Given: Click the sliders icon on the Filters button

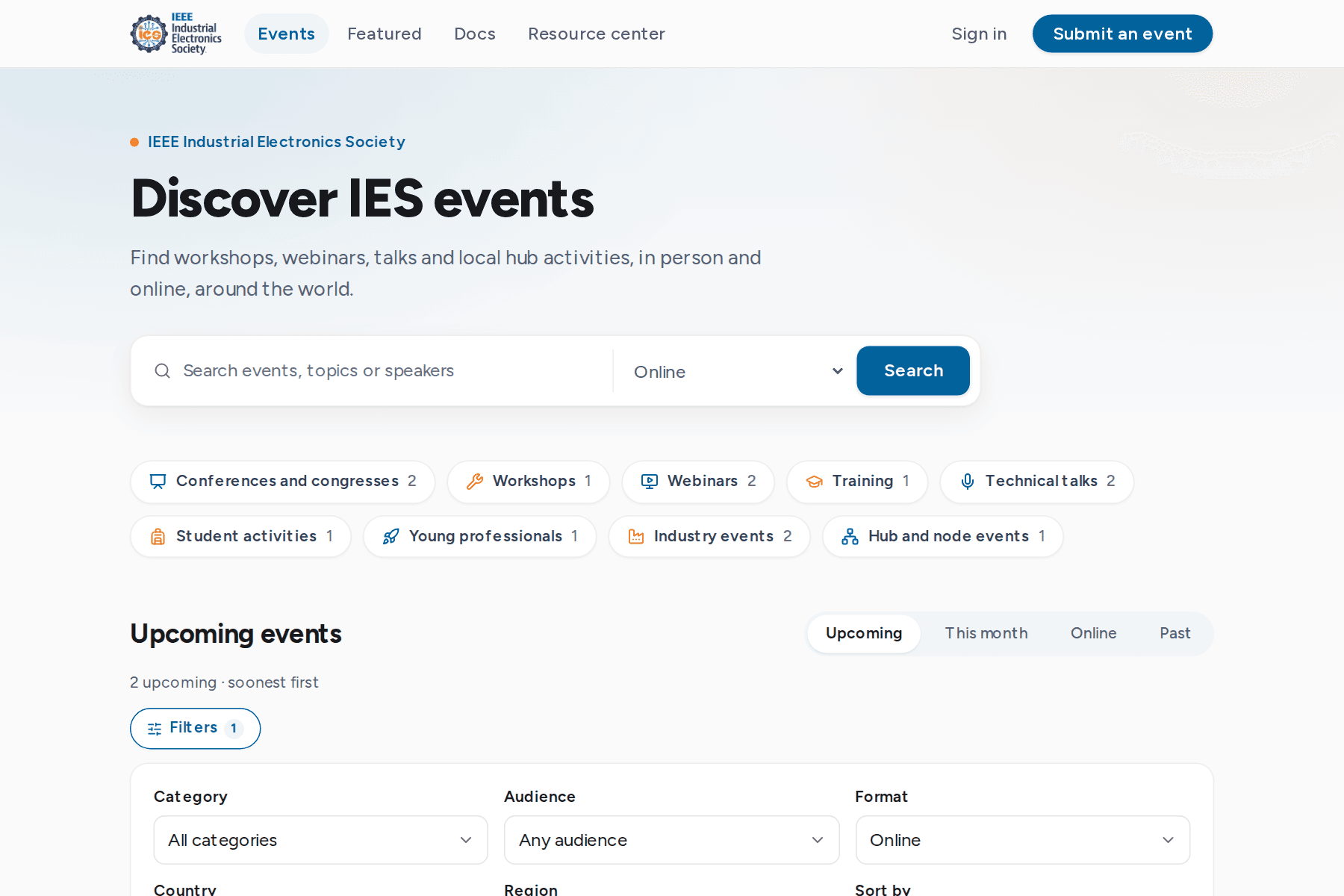Looking at the screenshot, I should [155, 729].
